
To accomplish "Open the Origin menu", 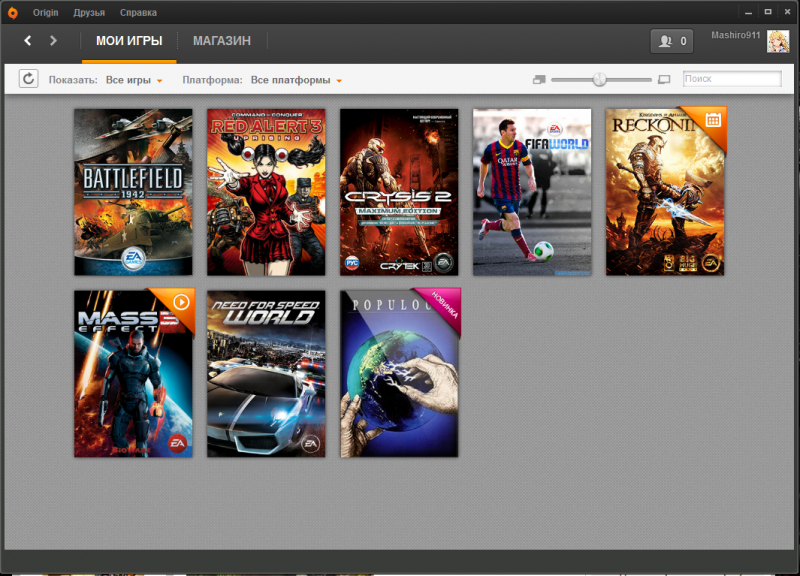I will tap(45, 12).
